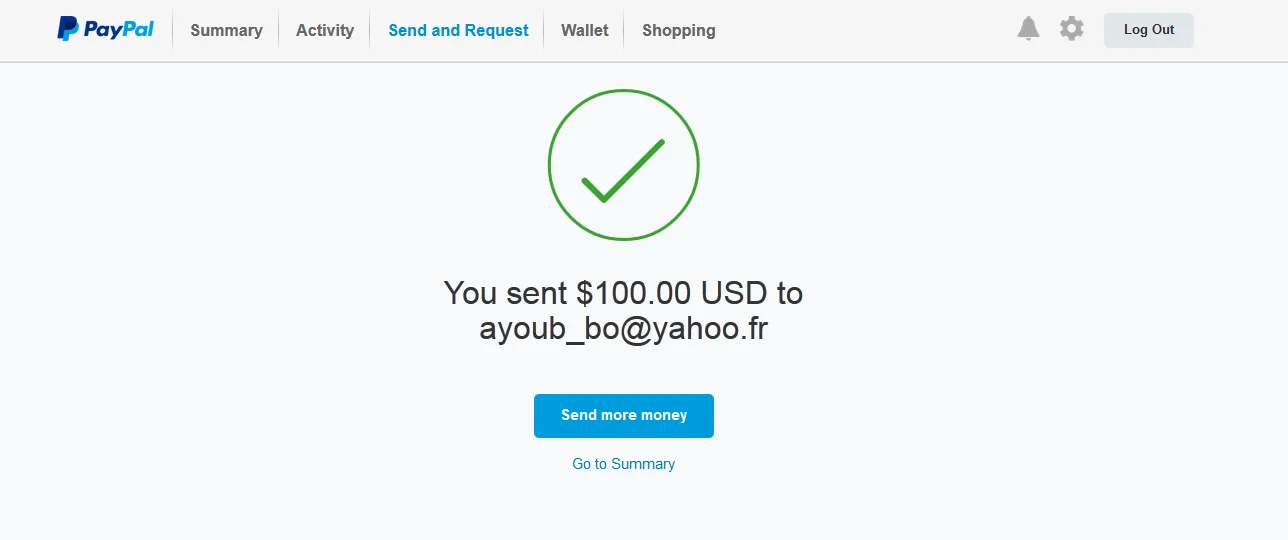This screenshot has width=1288, height=540.
Task: Click the $100.00 amount text
Action: click(633, 293)
